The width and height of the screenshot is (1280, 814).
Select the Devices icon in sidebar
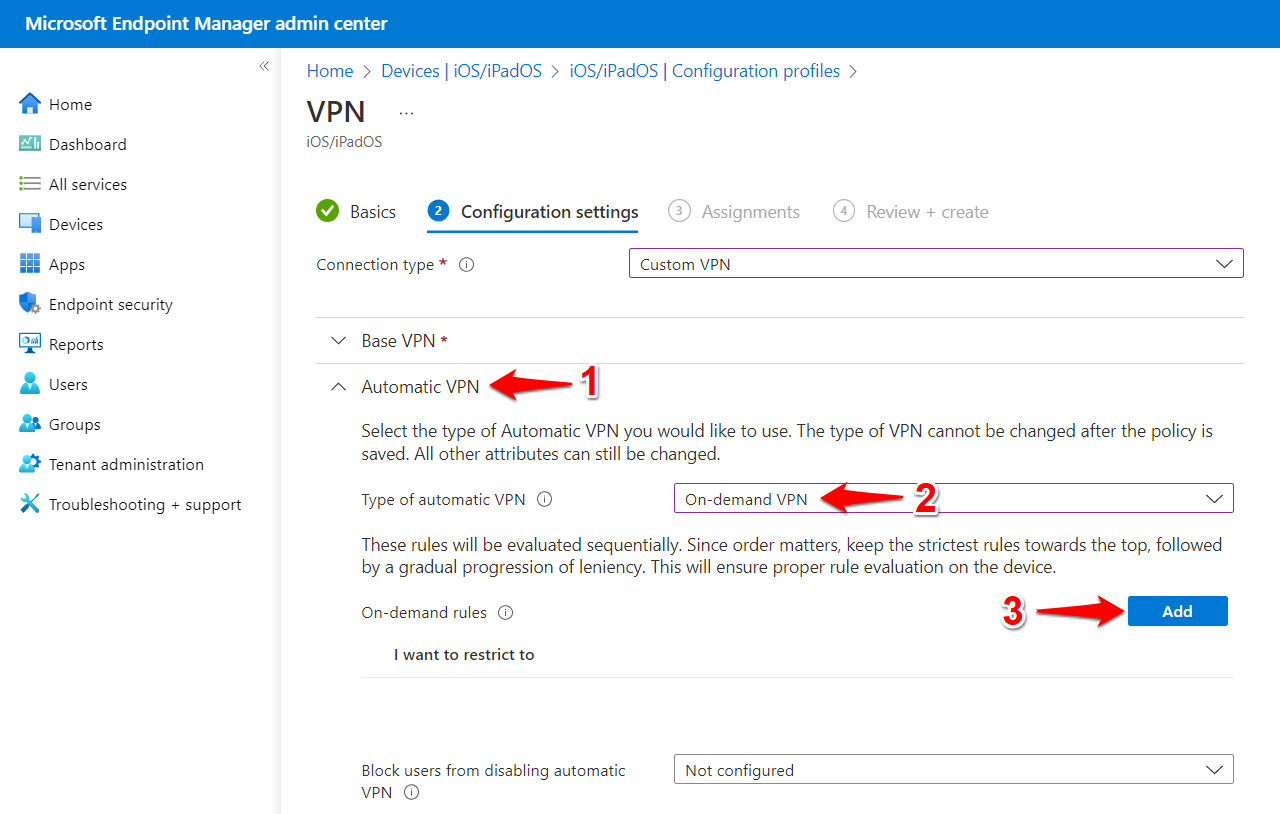click(x=29, y=224)
